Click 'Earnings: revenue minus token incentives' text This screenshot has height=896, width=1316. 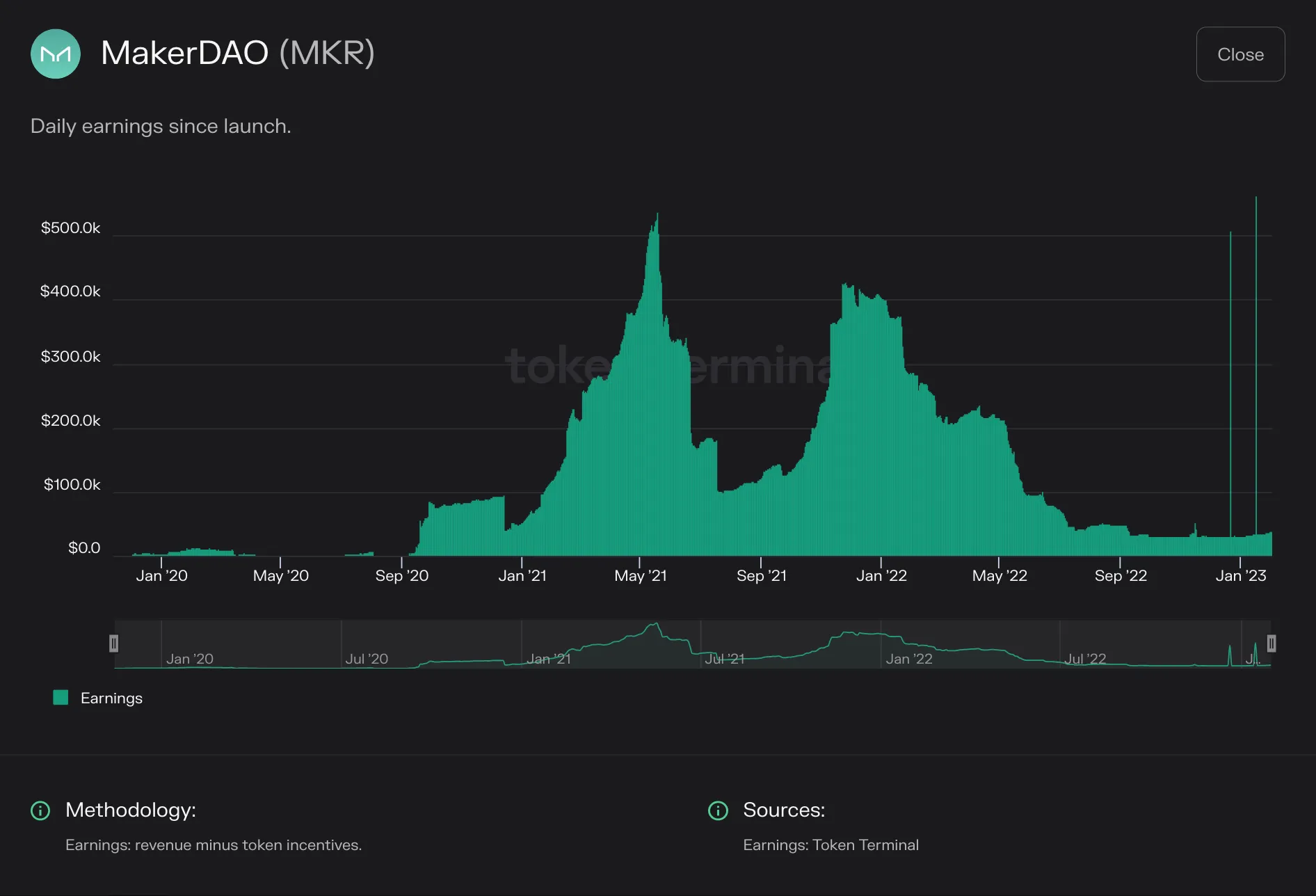(214, 845)
